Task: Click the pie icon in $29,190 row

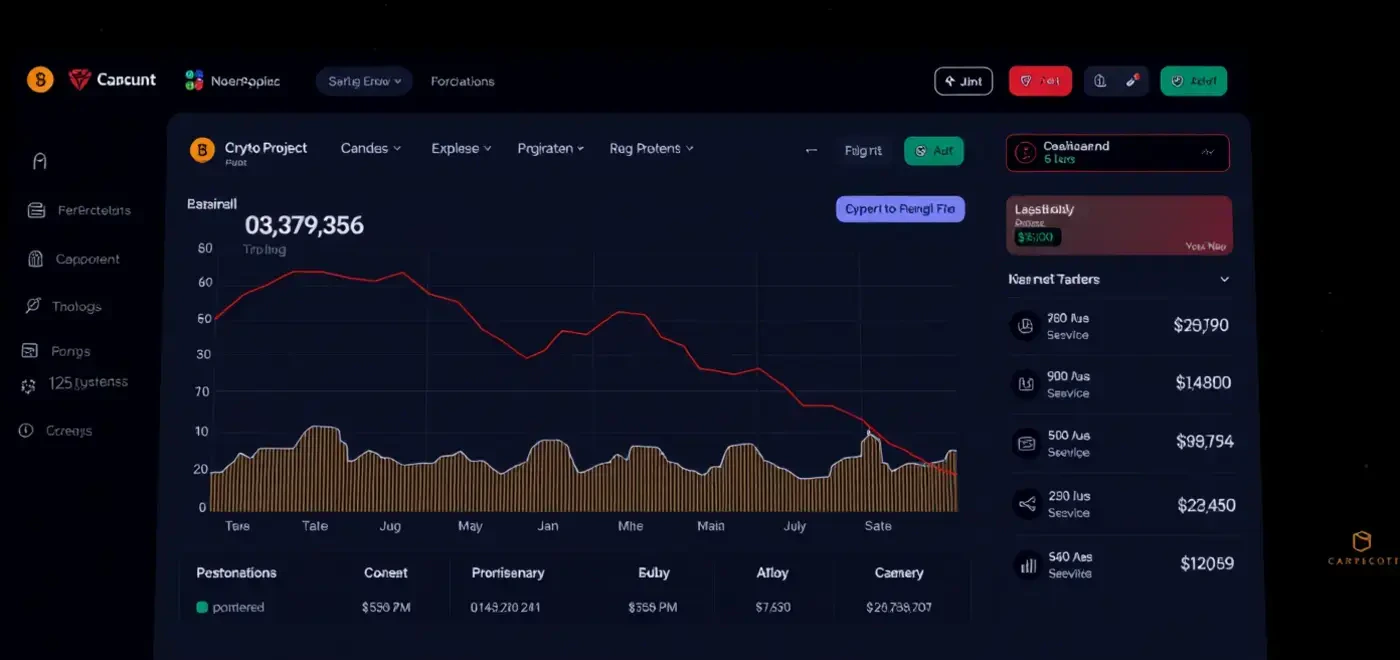Action: tap(1025, 325)
